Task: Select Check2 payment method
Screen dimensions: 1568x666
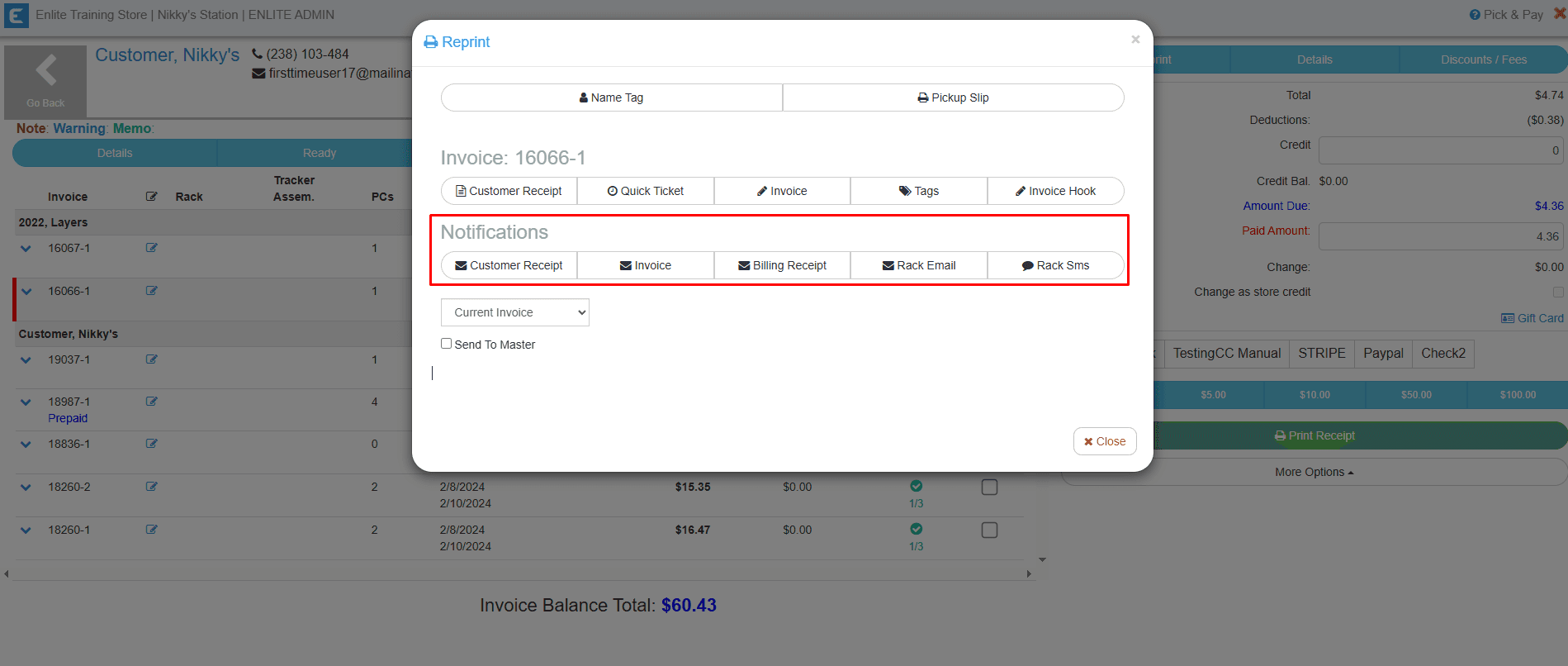Action: click(1442, 354)
